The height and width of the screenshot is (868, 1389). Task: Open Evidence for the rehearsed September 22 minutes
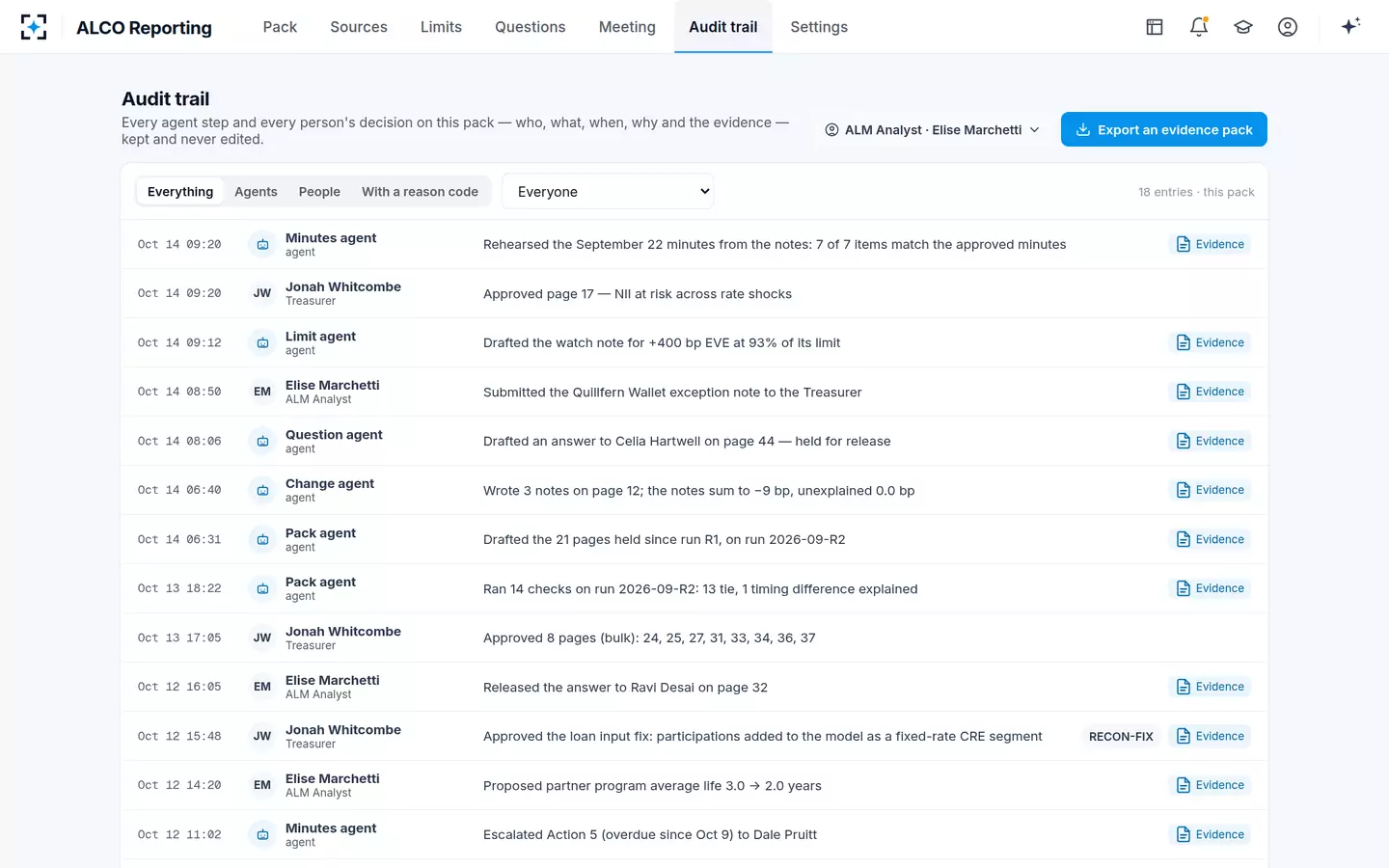point(1210,245)
